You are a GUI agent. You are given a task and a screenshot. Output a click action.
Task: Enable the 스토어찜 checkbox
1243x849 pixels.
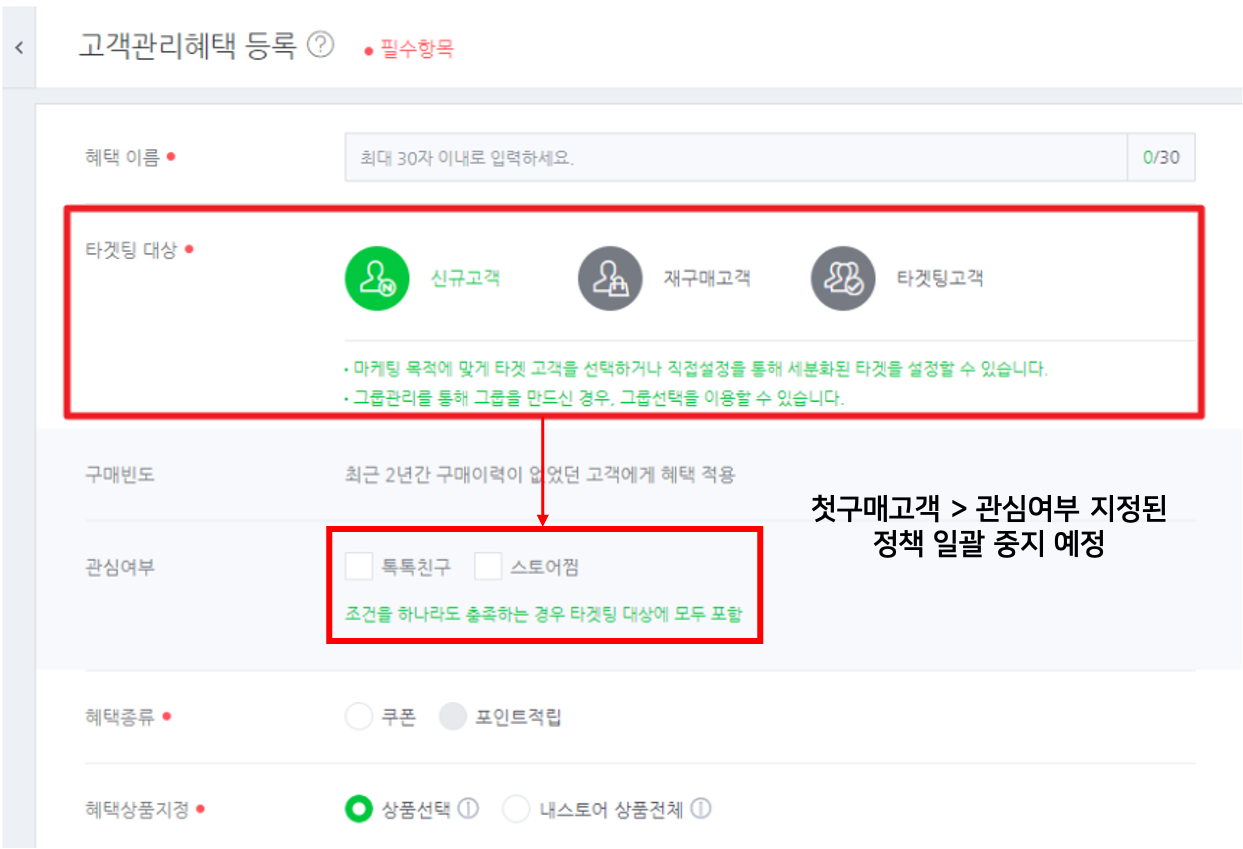(x=488, y=567)
